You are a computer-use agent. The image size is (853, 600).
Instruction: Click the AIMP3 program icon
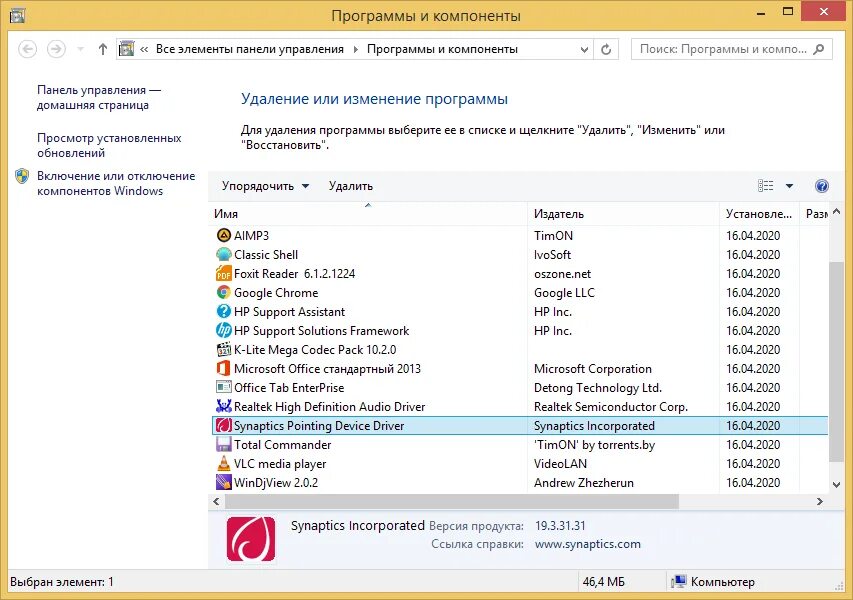click(x=224, y=236)
